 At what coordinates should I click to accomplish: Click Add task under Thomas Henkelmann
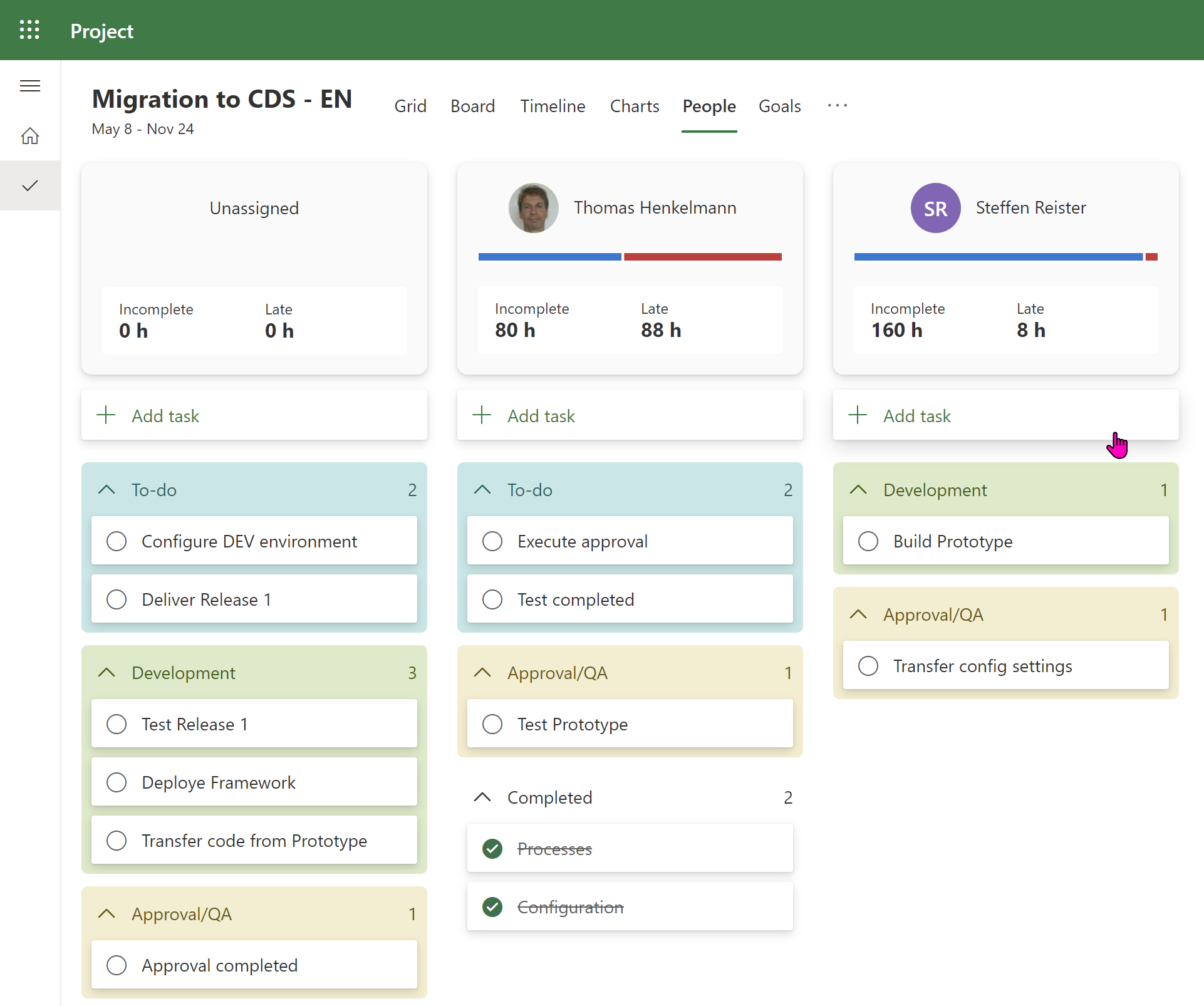click(x=541, y=415)
